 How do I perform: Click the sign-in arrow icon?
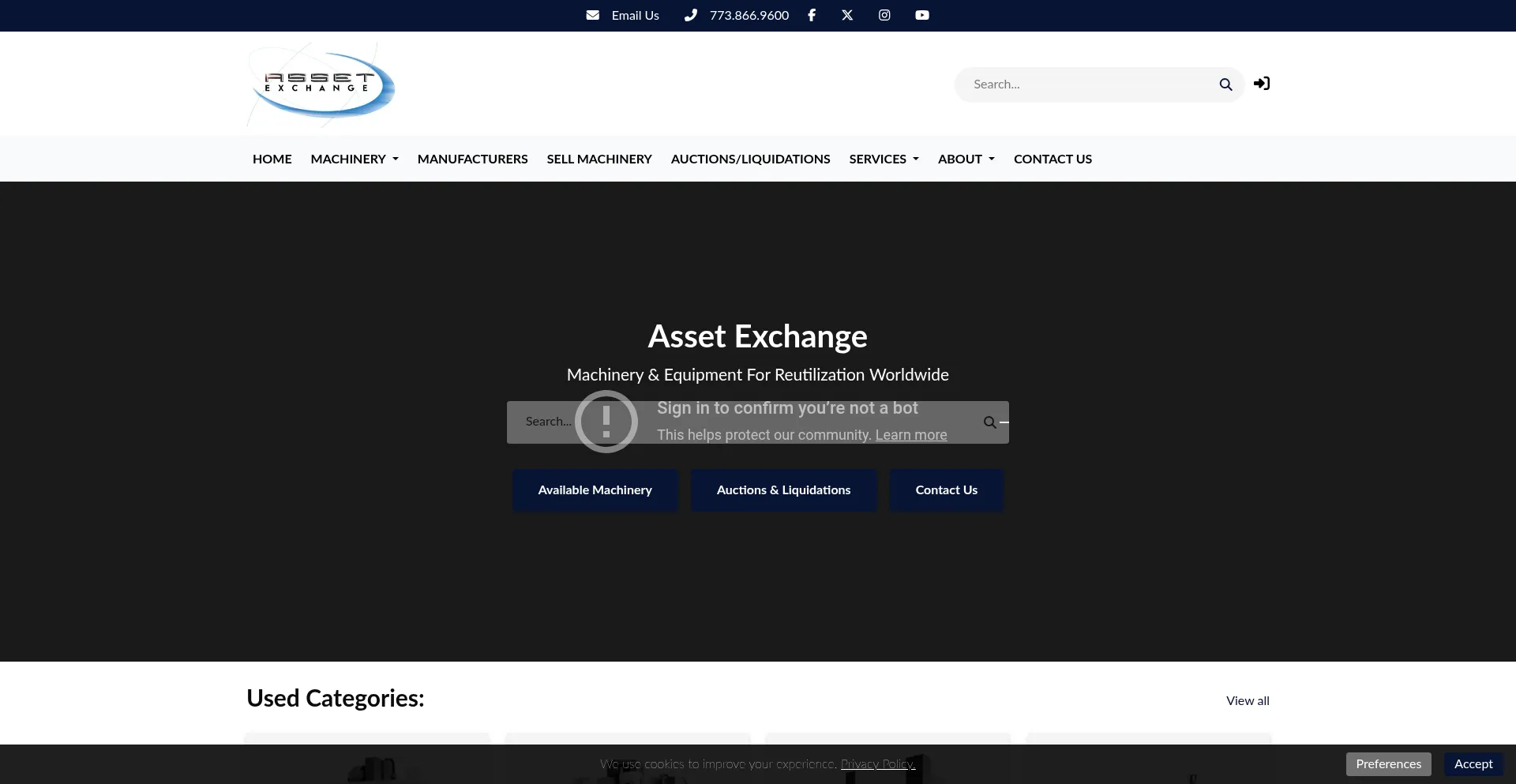pyautogui.click(x=1262, y=84)
